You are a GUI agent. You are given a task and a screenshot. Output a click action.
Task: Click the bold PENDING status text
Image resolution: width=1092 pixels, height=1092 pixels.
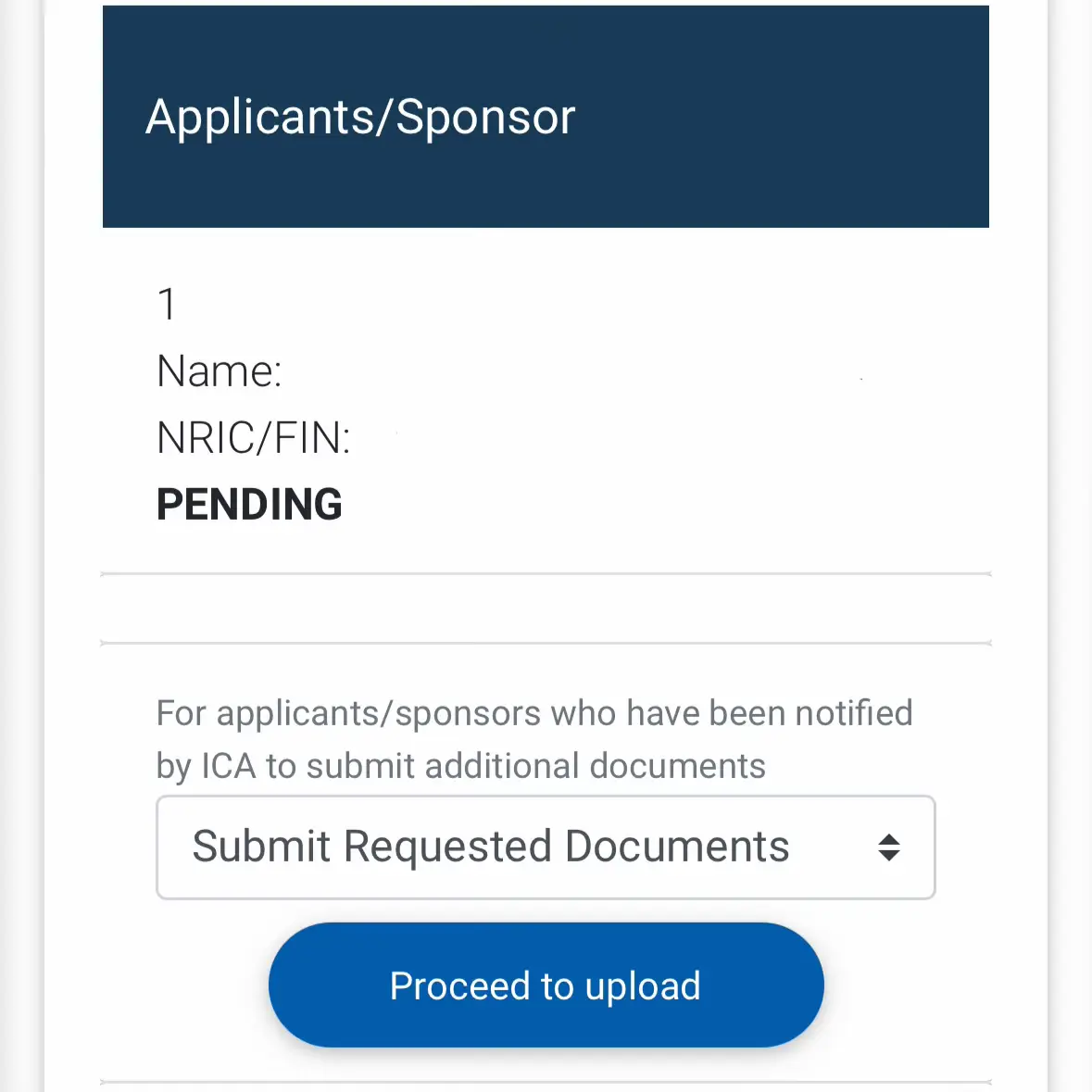click(x=249, y=504)
